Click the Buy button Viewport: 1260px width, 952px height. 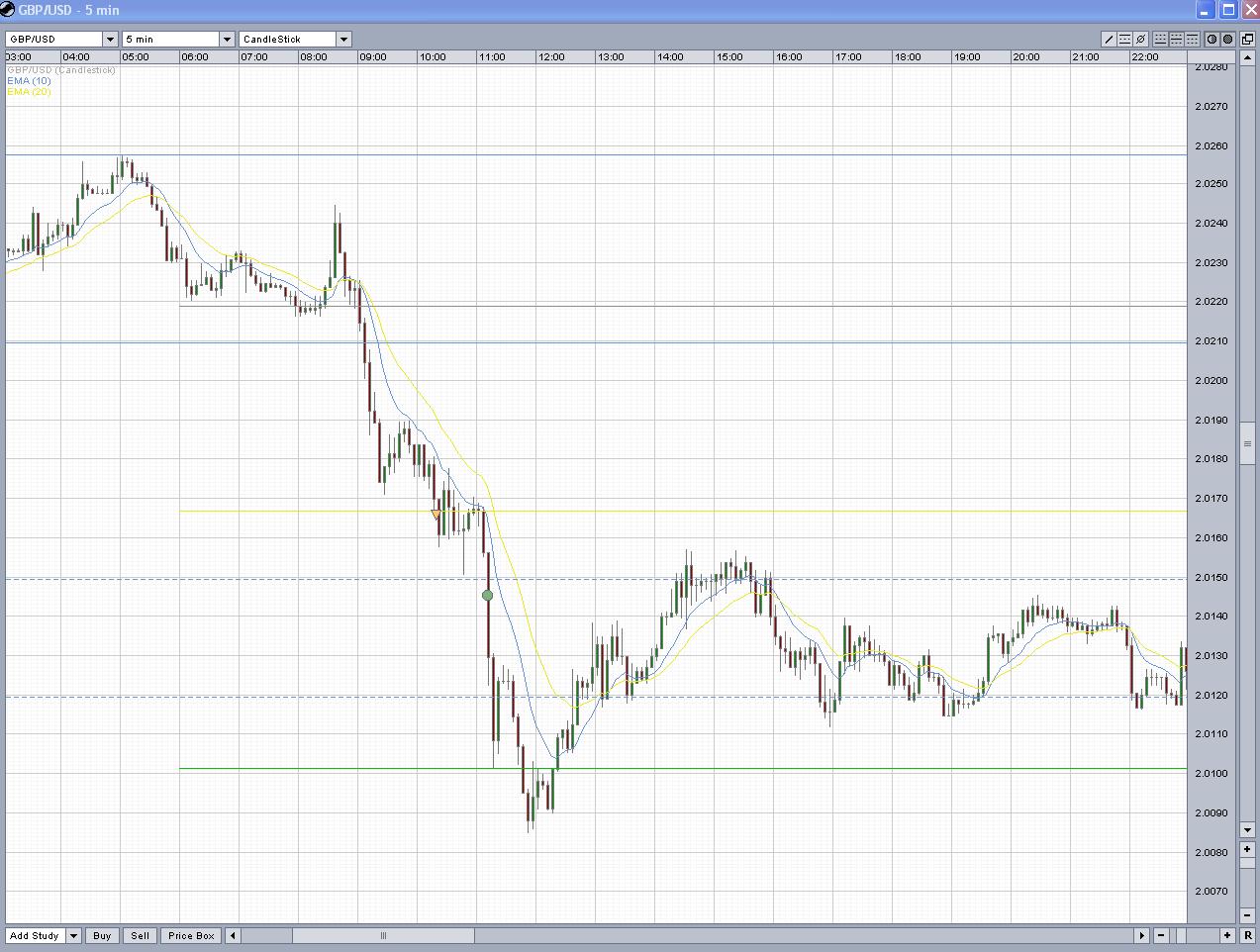(x=102, y=935)
